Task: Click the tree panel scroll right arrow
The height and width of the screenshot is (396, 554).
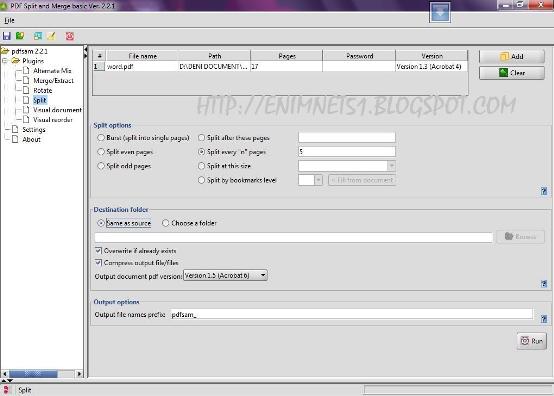Action: point(79,374)
